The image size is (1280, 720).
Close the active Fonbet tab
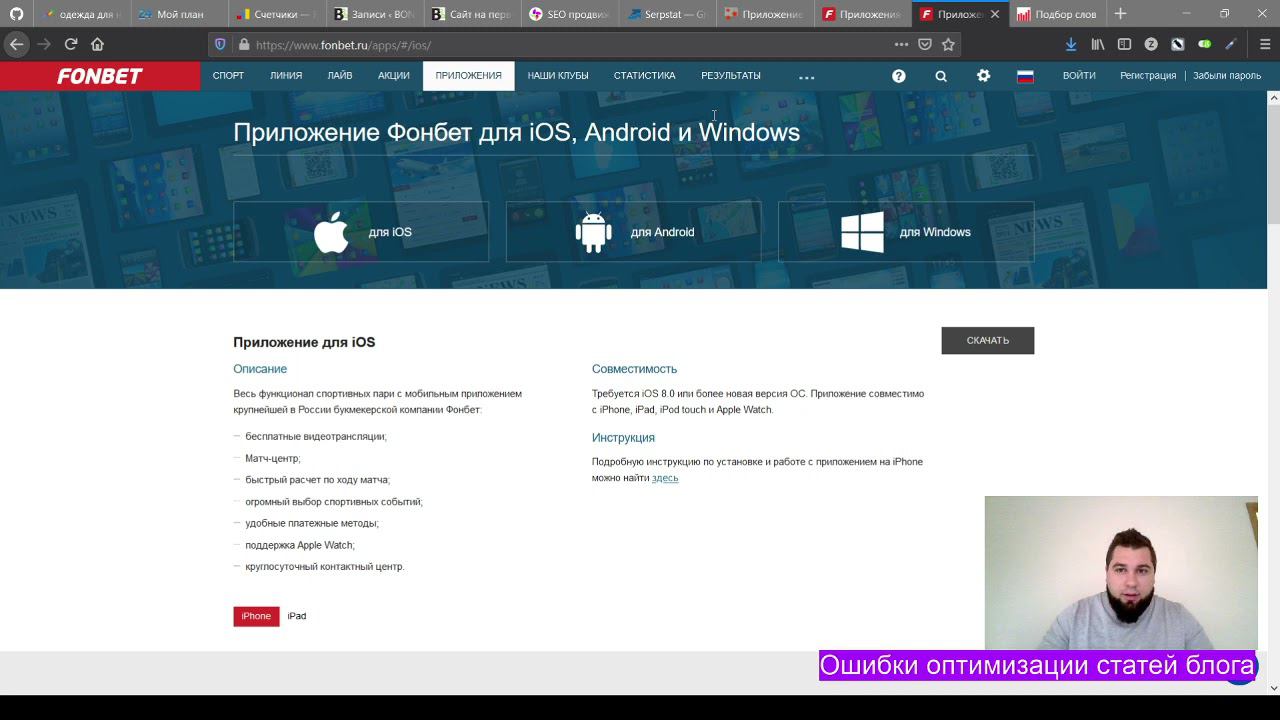[x=995, y=14]
